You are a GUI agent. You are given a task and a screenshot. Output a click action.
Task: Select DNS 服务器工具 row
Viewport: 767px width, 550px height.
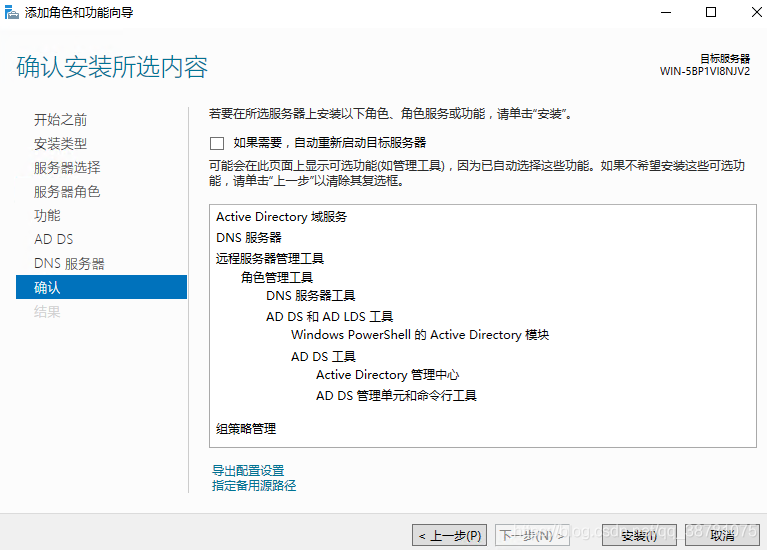(311, 296)
